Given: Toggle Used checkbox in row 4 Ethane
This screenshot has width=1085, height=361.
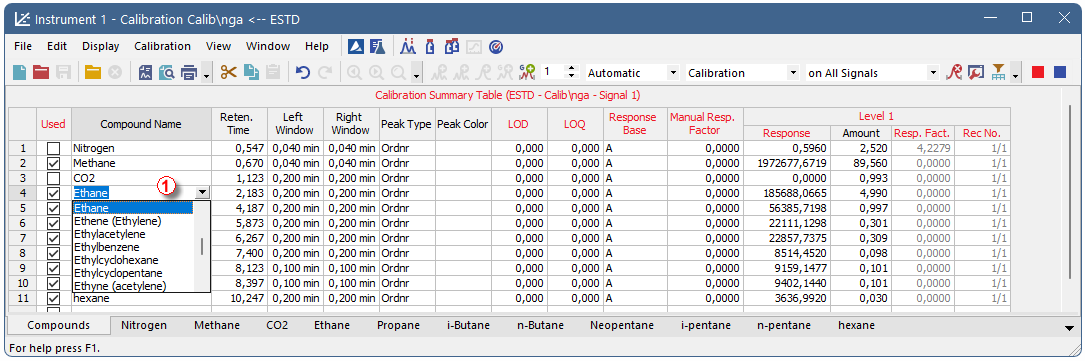Looking at the screenshot, I should pos(53,193).
